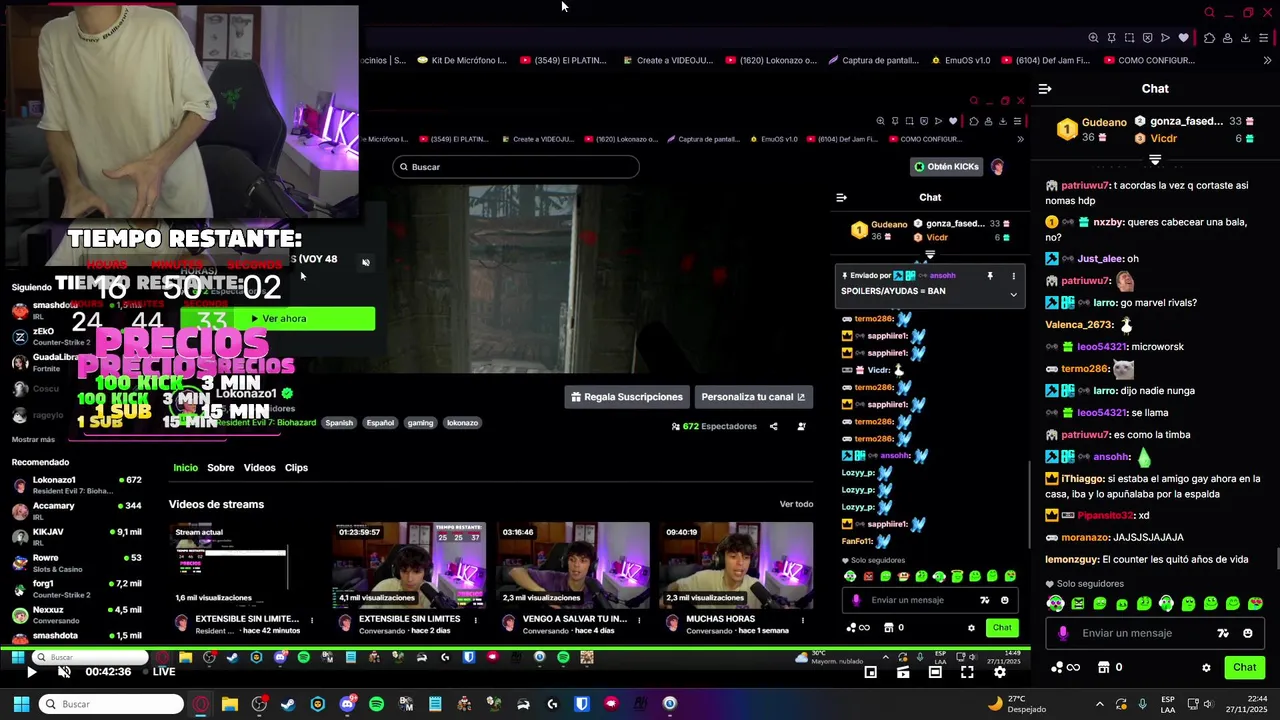Click the Obtén KICKs button
Image resolution: width=1280 pixels, height=720 pixels.
[x=946, y=167]
